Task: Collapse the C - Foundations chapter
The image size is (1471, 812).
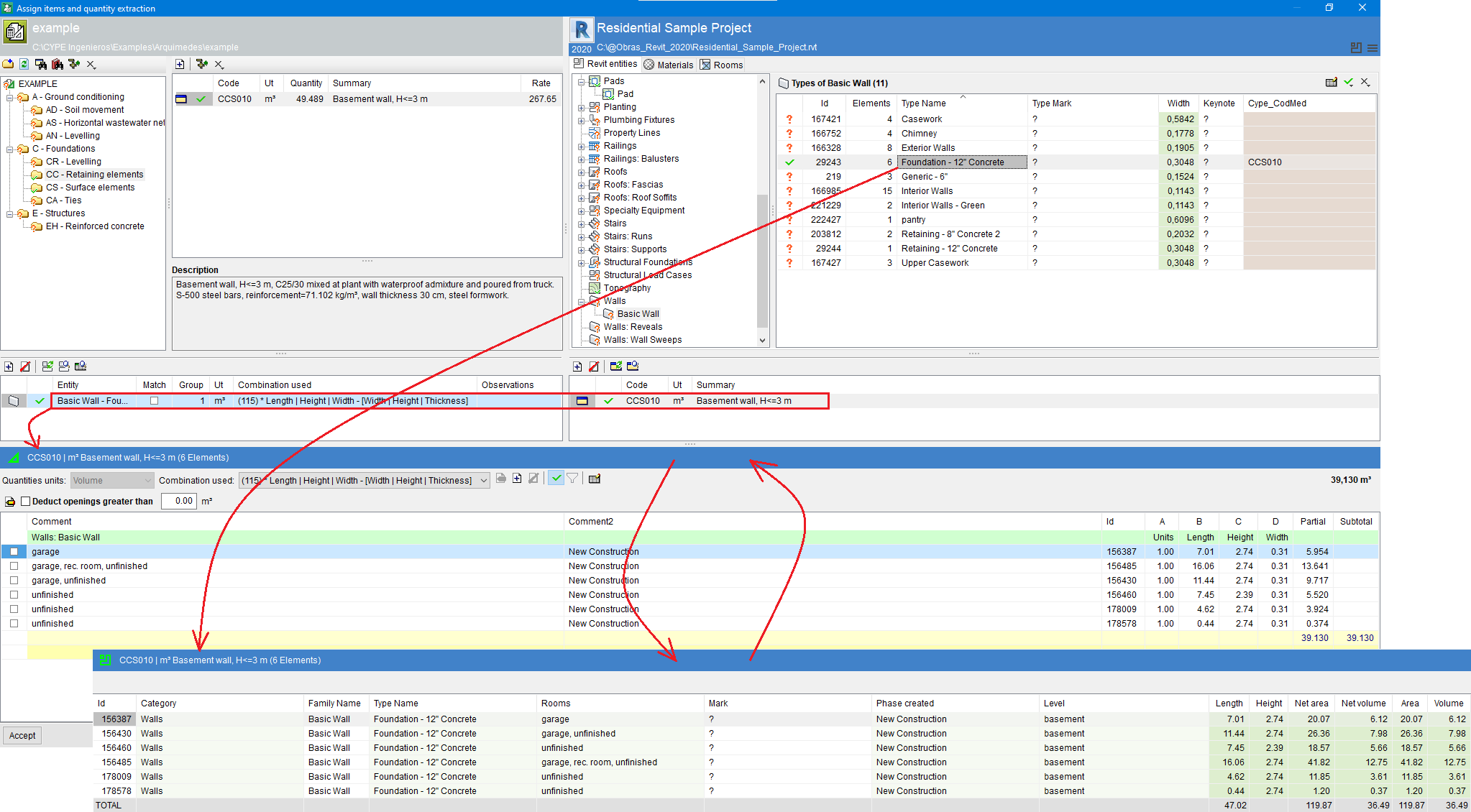Action: pyautogui.click(x=9, y=149)
